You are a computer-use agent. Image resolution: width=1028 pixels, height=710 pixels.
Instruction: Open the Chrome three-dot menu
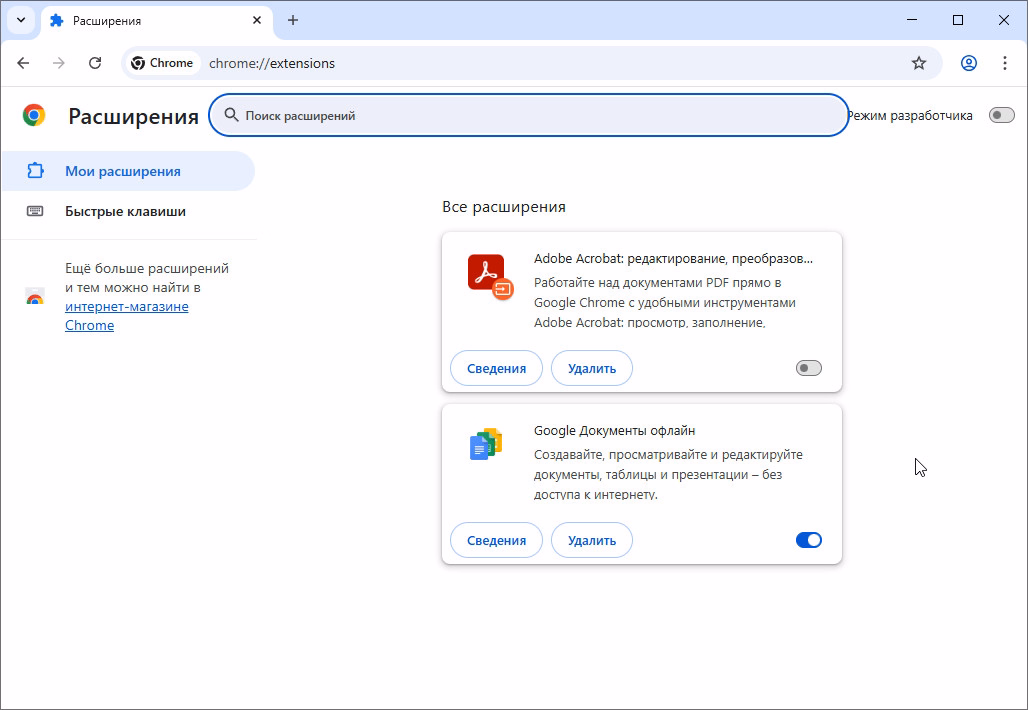1005,63
